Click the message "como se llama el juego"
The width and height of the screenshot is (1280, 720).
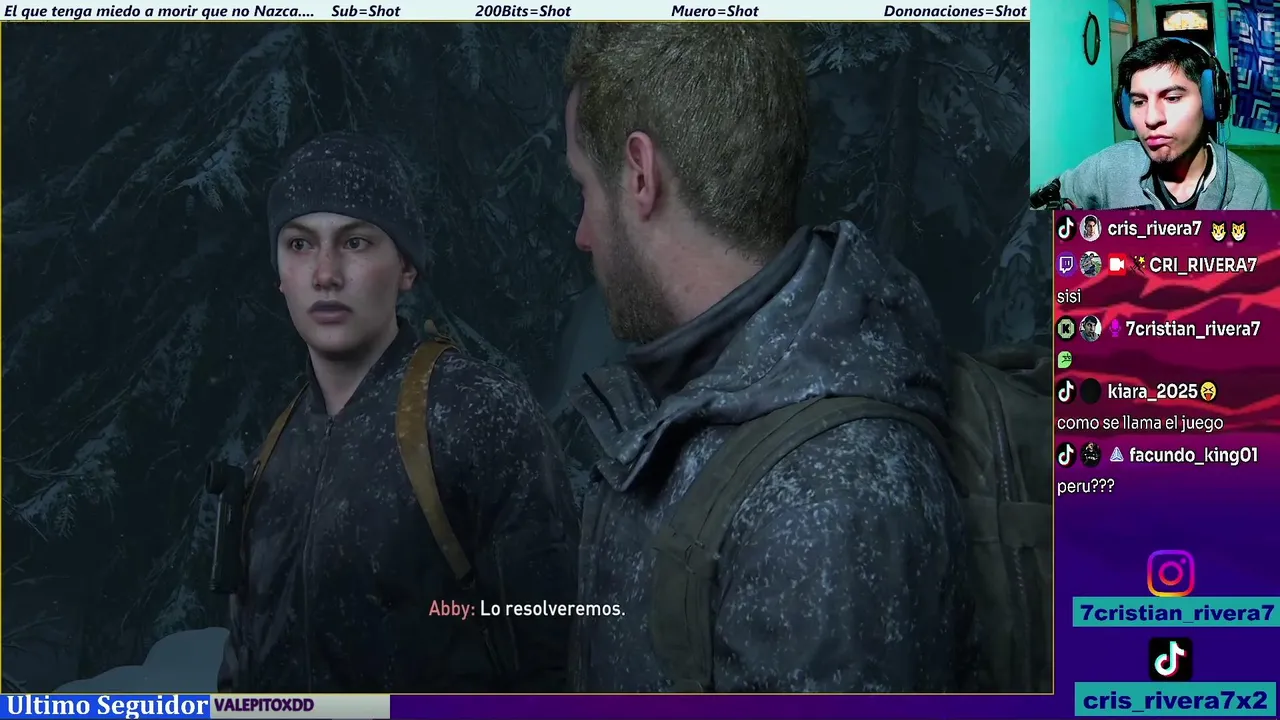point(1140,423)
